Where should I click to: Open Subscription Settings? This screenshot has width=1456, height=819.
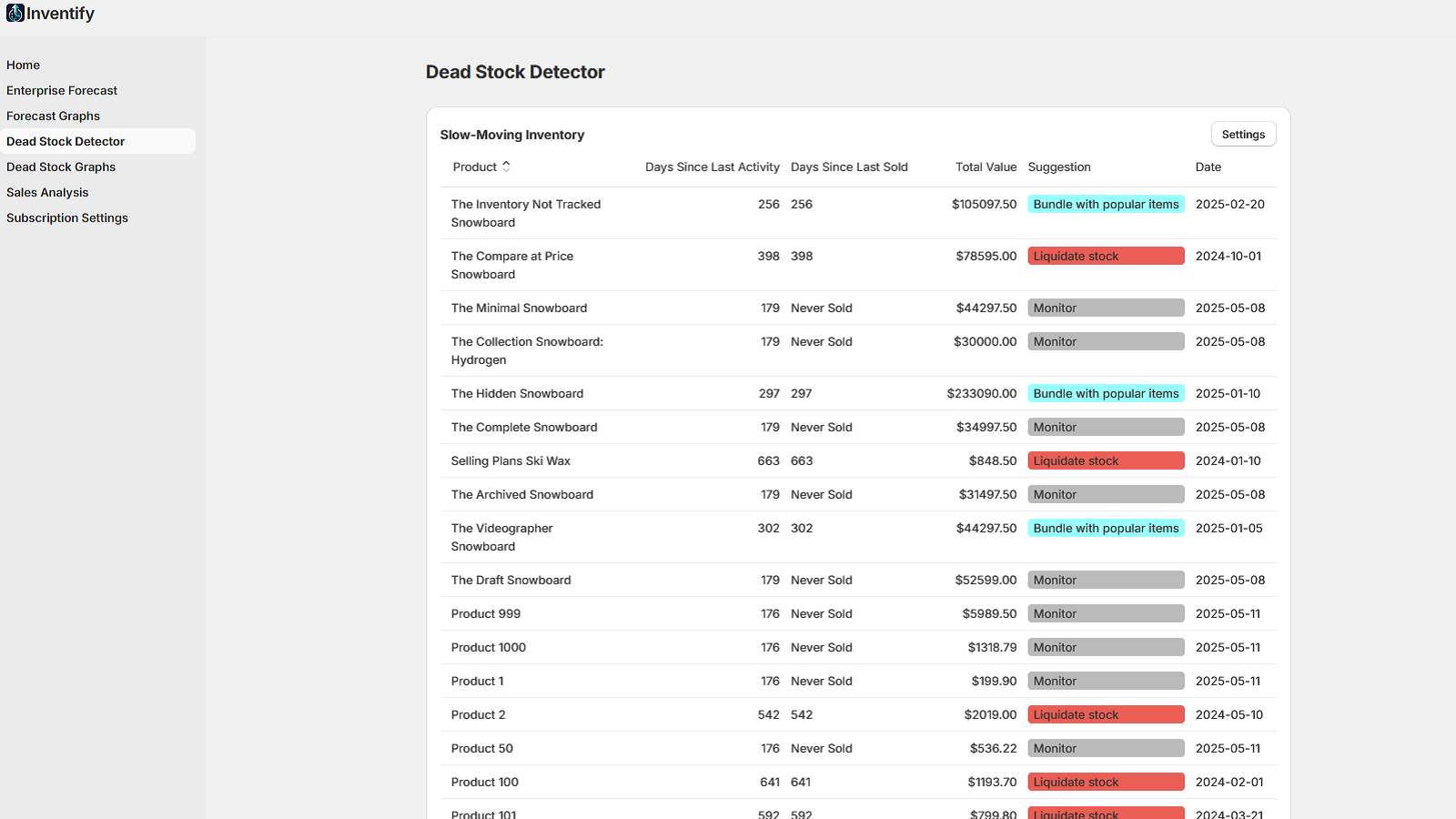(66, 217)
